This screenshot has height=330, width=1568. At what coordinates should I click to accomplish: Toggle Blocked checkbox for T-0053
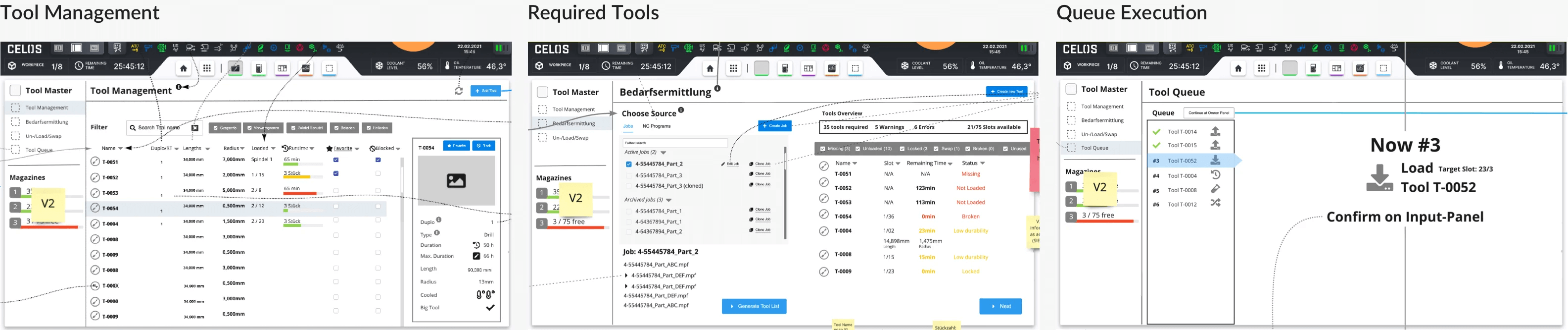pos(378,190)
